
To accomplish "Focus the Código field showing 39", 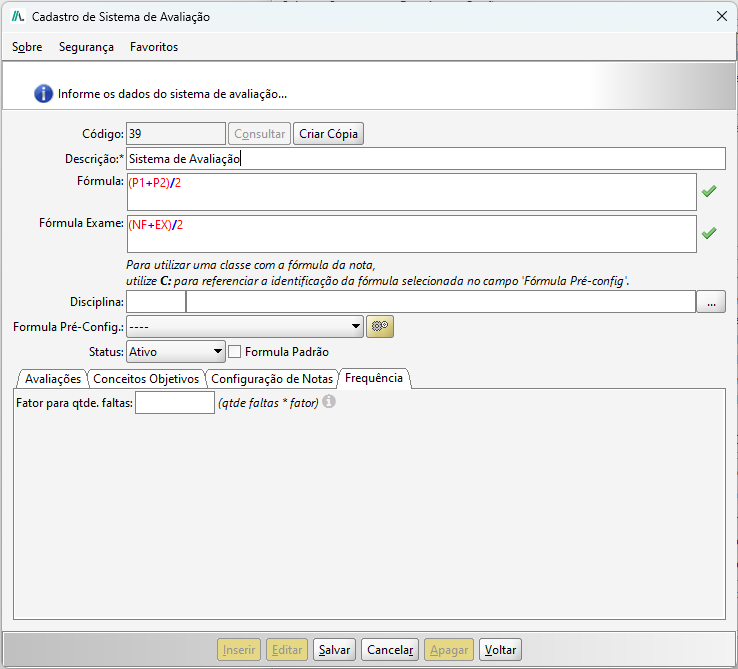I will 176,134.
